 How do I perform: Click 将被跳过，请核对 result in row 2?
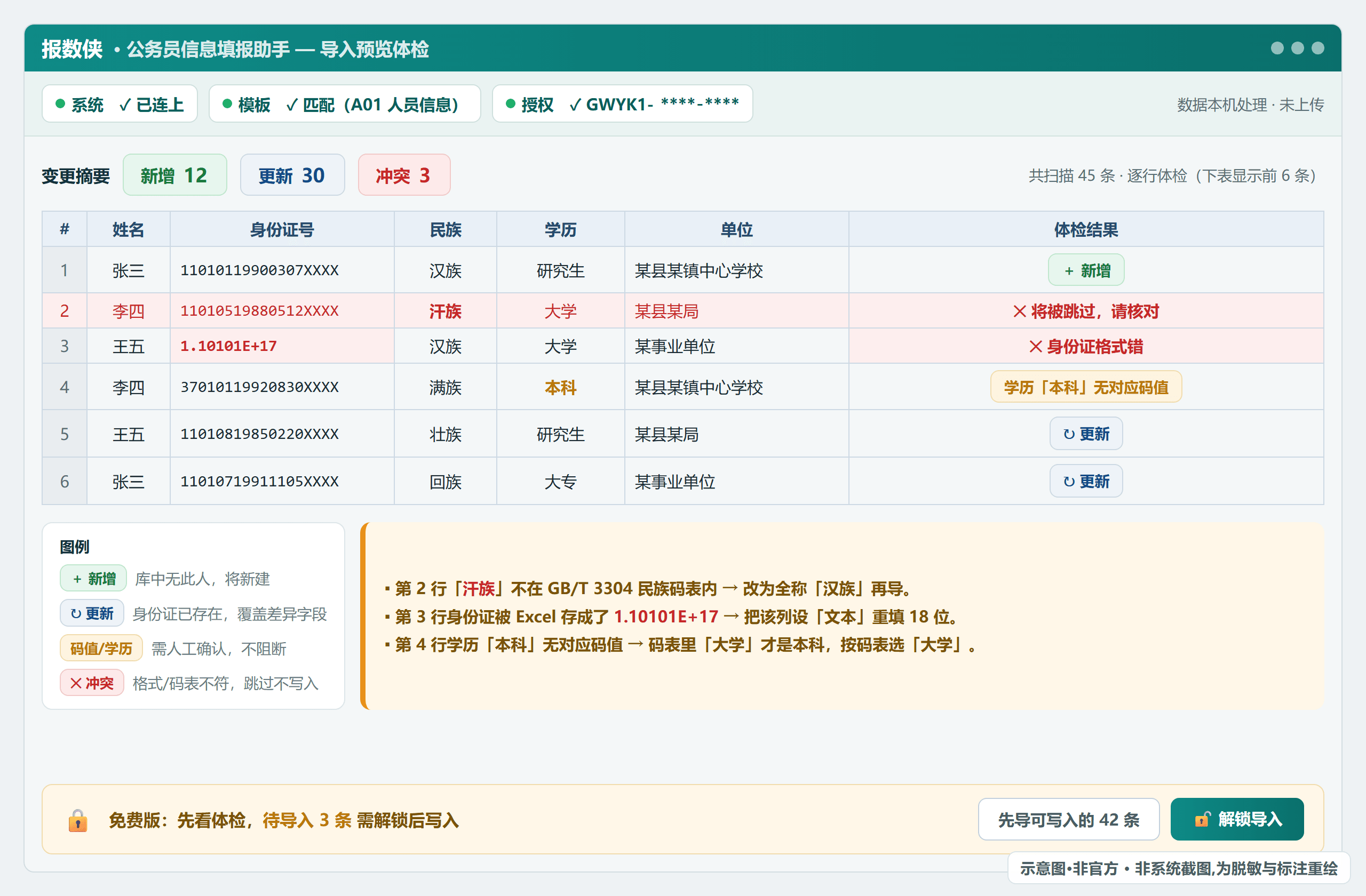click(1086, 311)
